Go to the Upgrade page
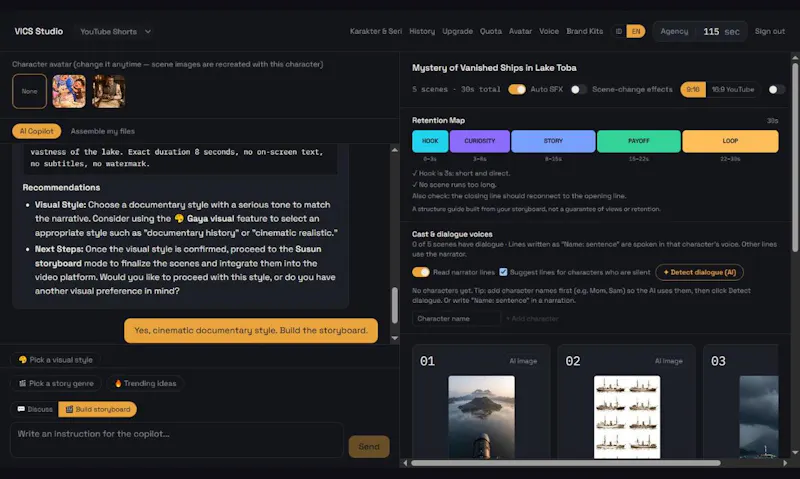This screenshot has width=800, height=479. (x=457, y=31)
